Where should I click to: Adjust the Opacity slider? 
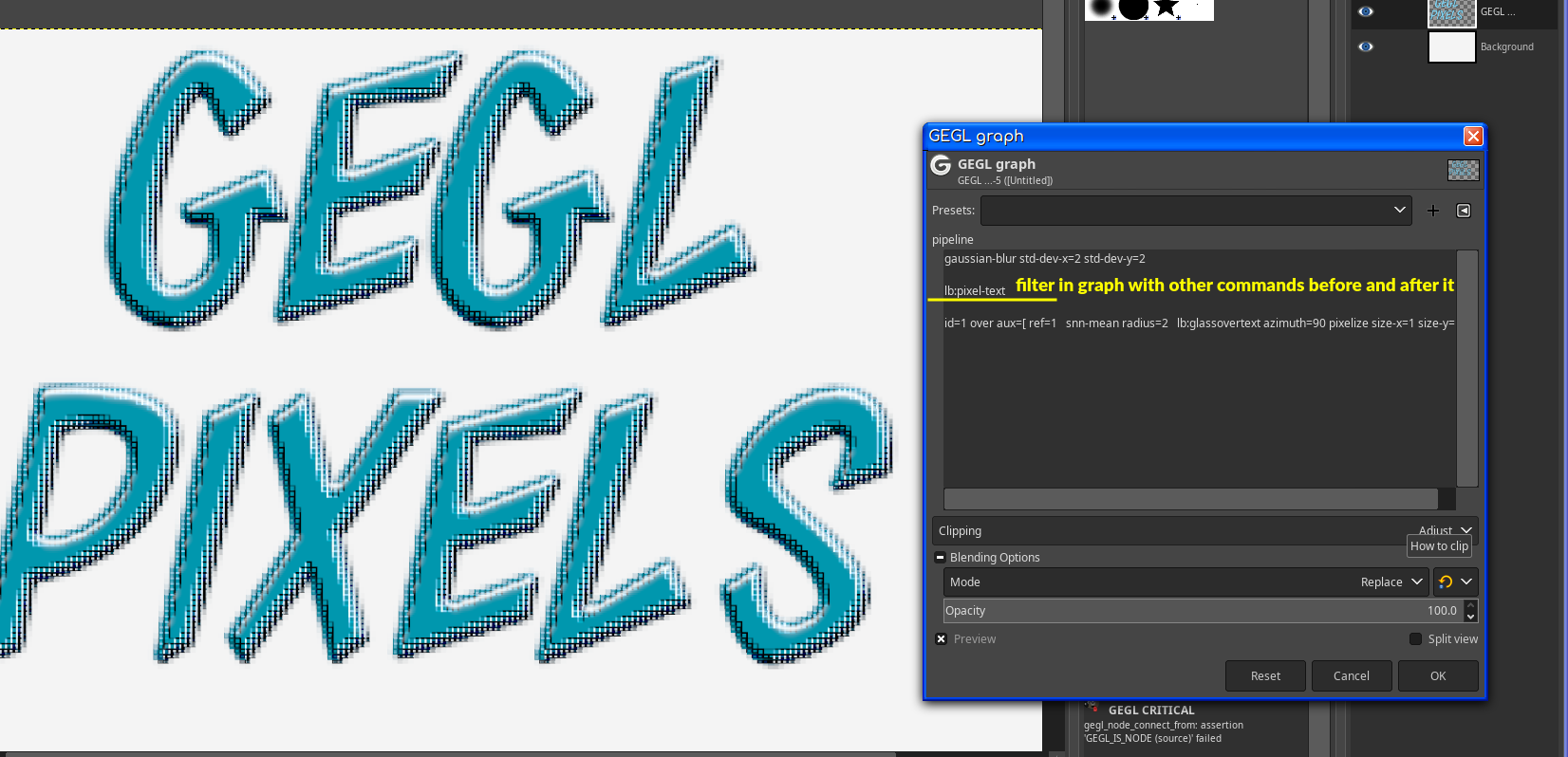1203,611
